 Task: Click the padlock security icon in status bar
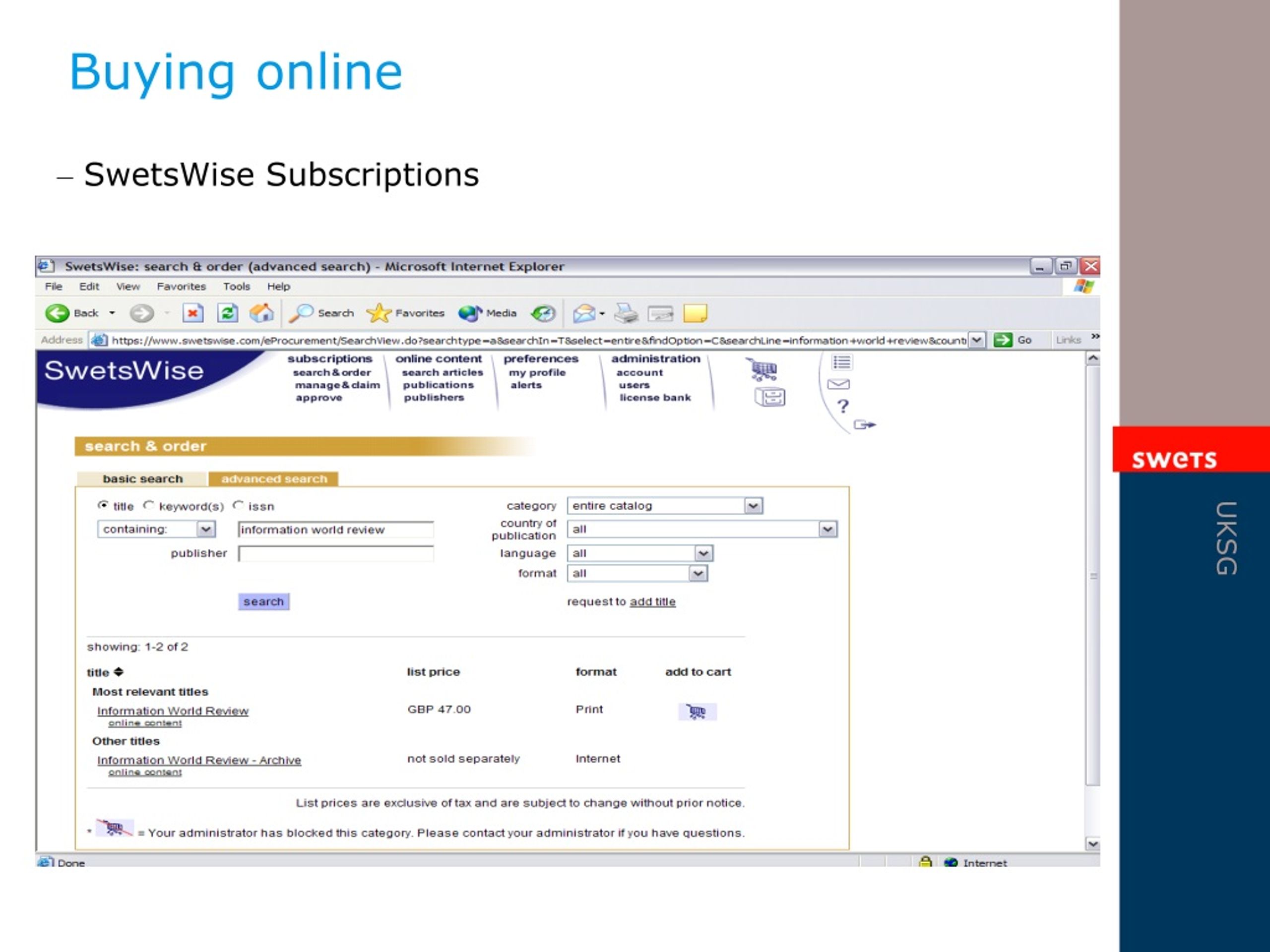(x=925, y=861)
